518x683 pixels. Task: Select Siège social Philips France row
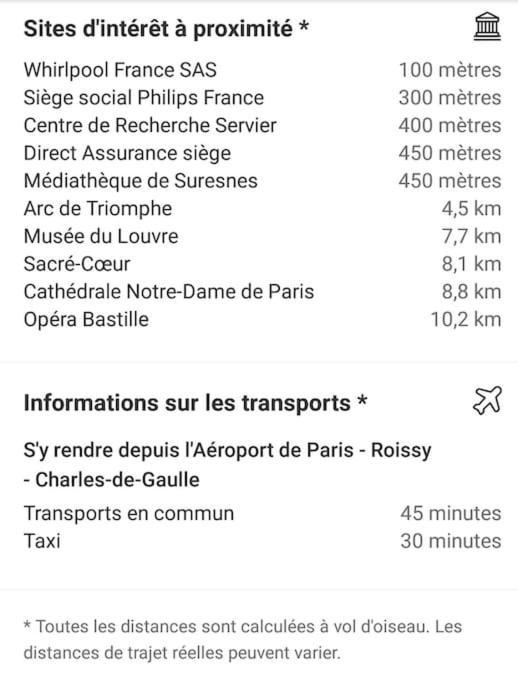pos(262,98)
